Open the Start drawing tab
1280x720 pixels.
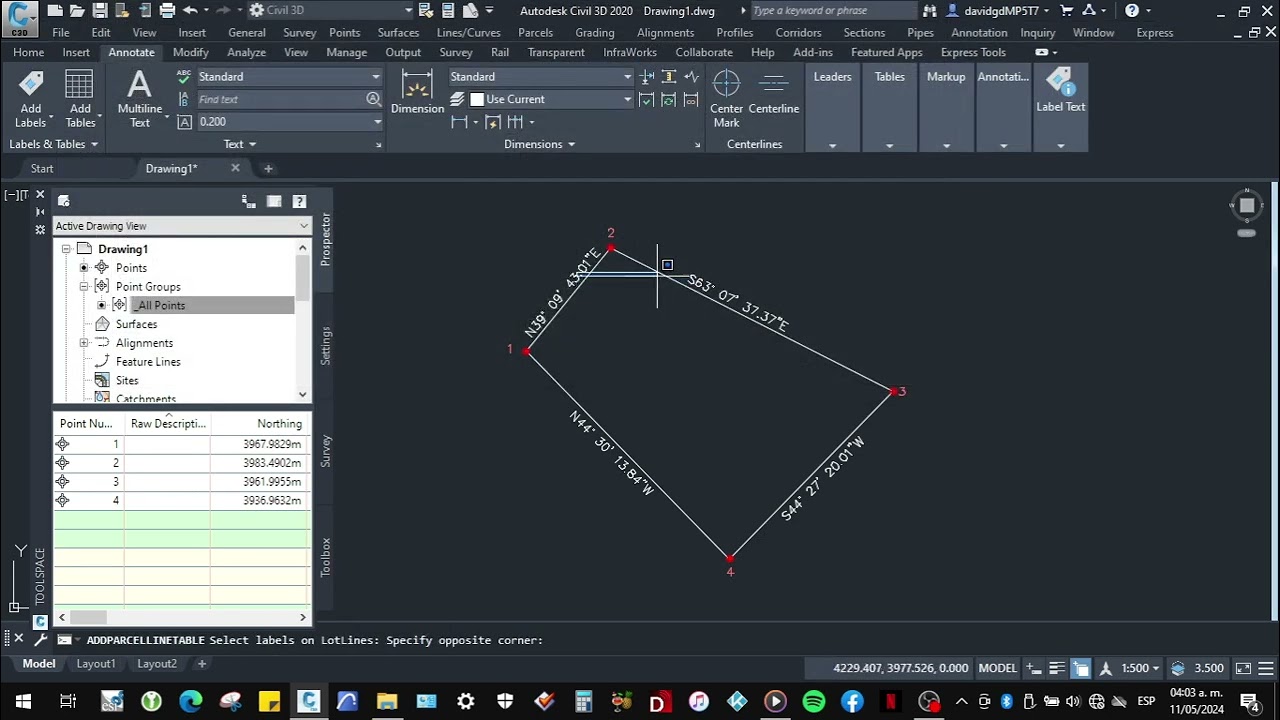pos(42,168)
